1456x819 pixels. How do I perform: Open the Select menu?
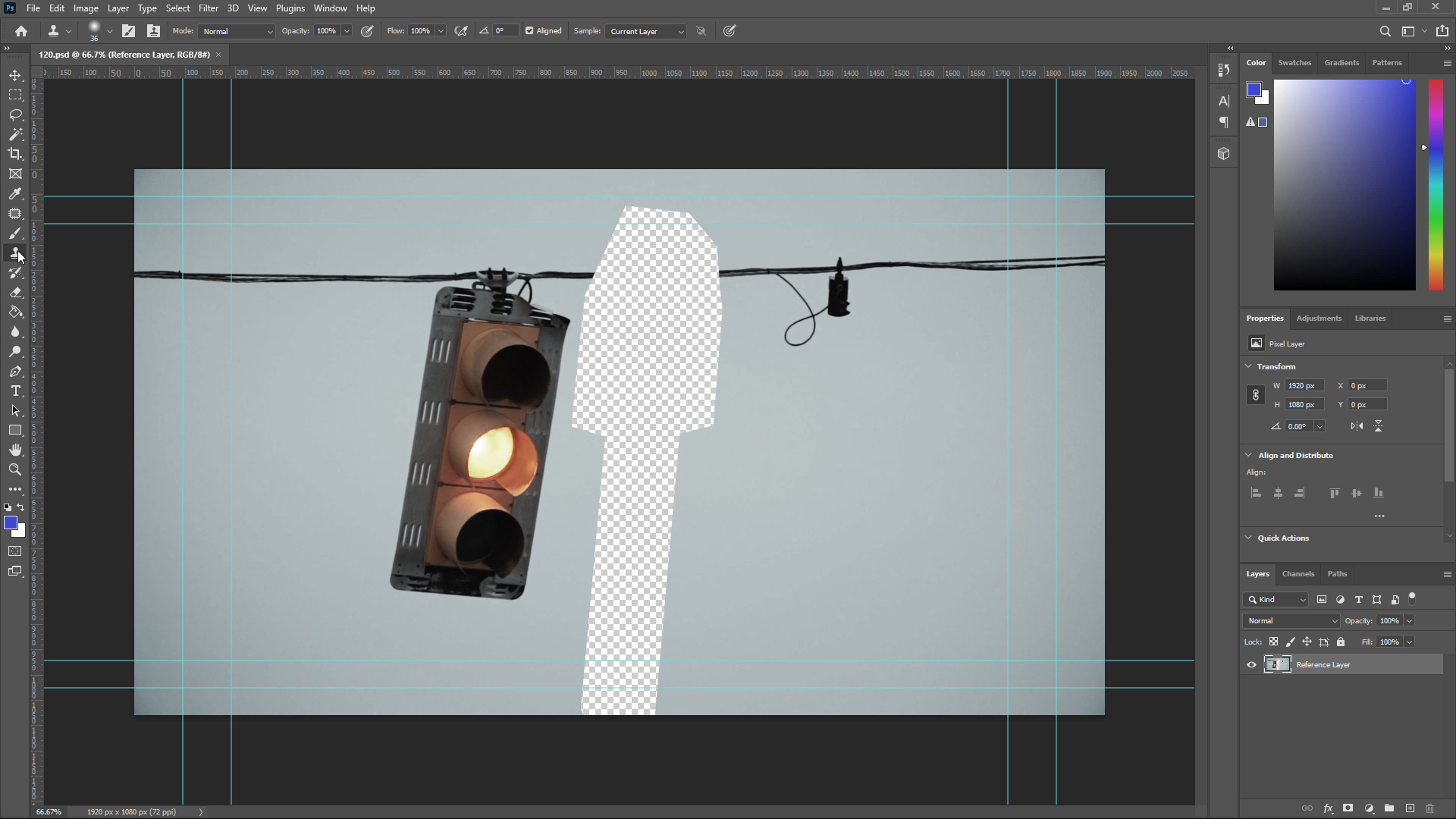177,8
